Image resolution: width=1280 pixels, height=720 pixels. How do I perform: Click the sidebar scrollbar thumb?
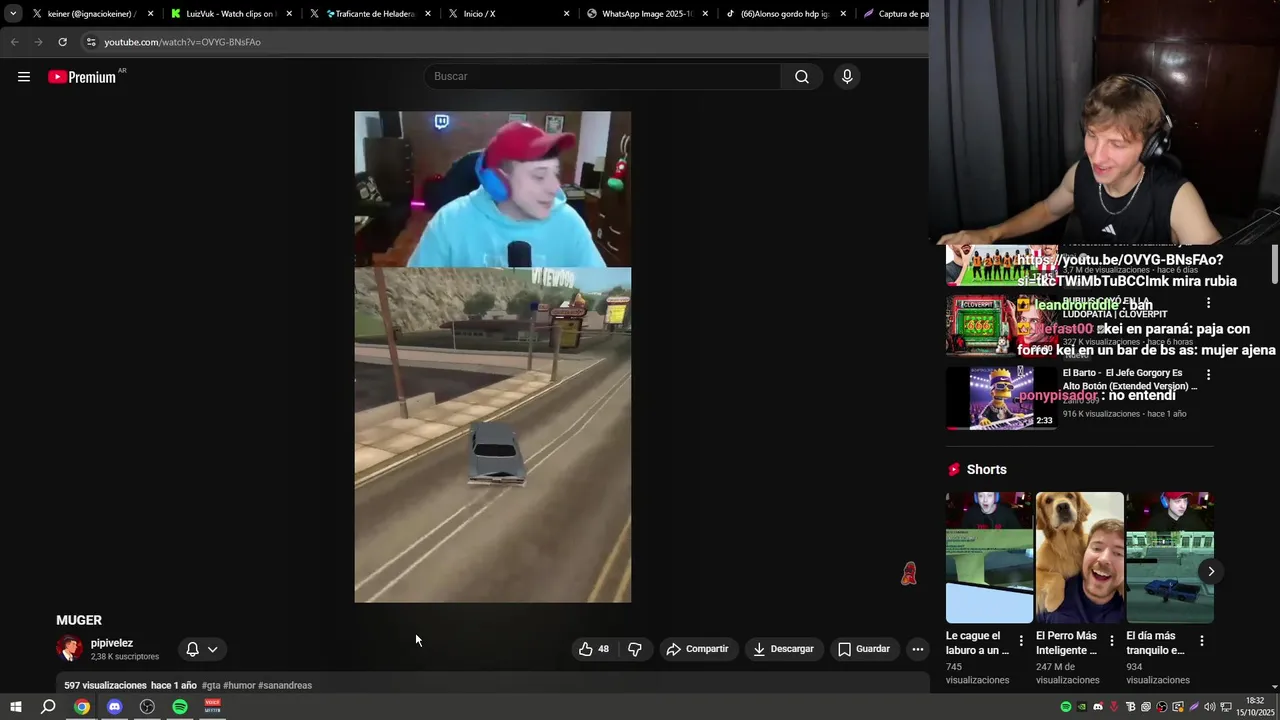[x=1275, y=263]
